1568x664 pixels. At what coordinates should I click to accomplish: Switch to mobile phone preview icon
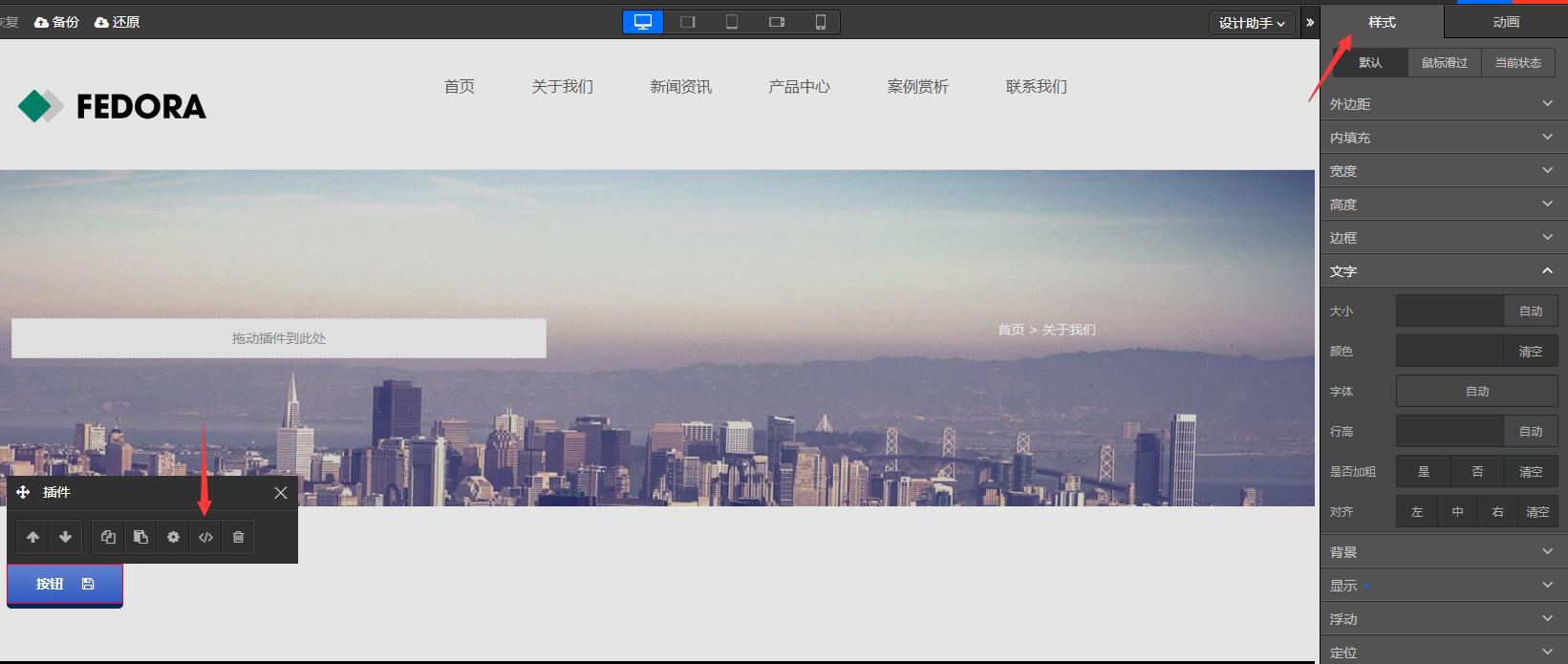pos(820,22)
